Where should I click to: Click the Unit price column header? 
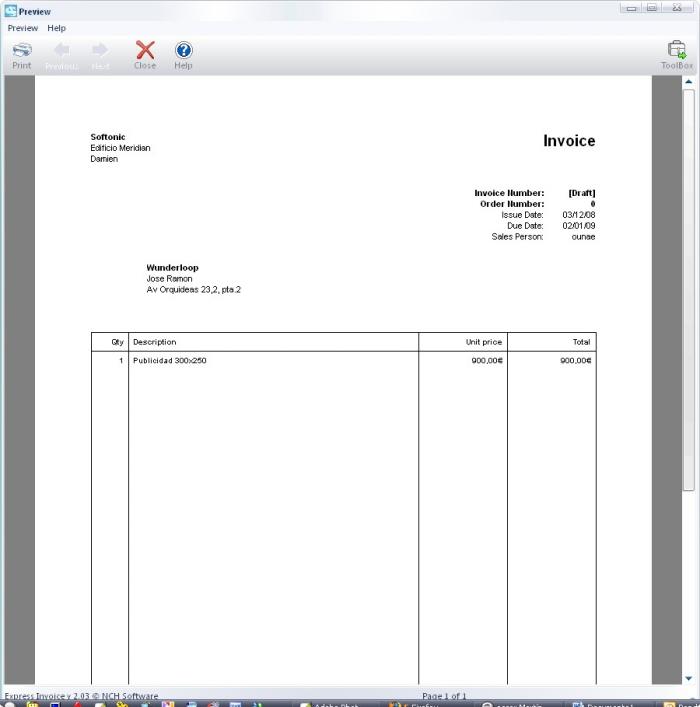coord(484,342)
